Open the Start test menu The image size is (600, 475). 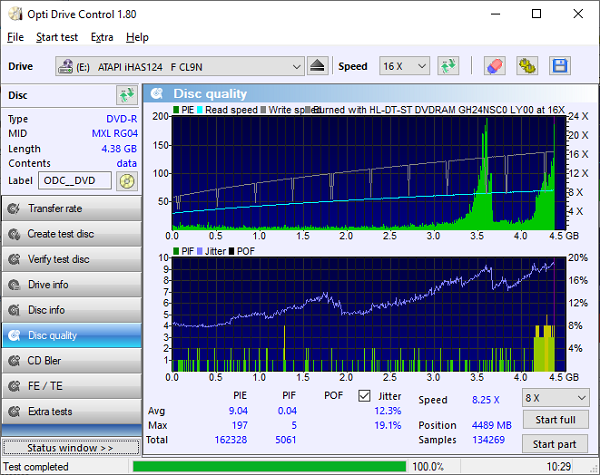tap(56, 37)
